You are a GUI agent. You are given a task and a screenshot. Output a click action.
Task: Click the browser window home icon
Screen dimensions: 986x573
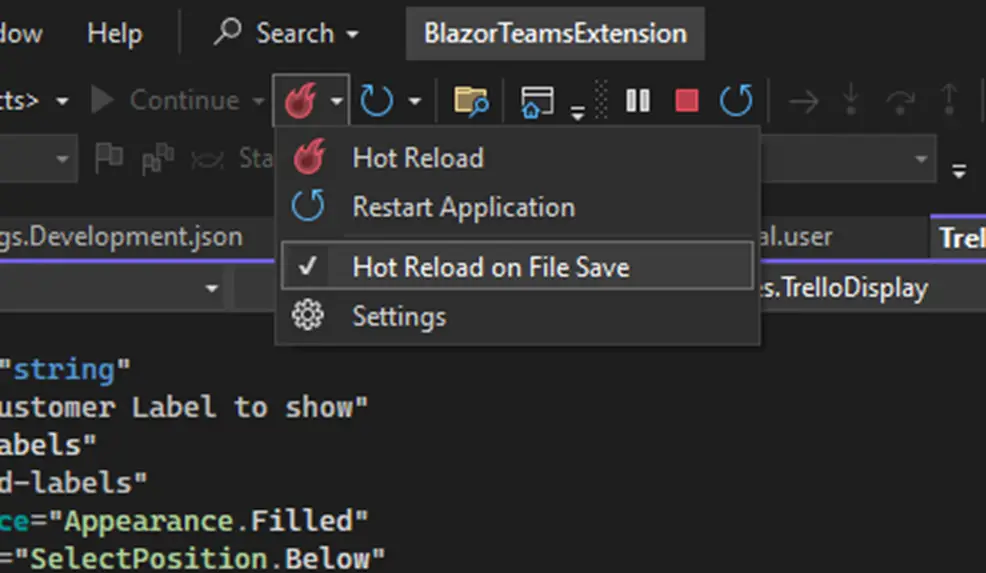[x=538, y=101]
